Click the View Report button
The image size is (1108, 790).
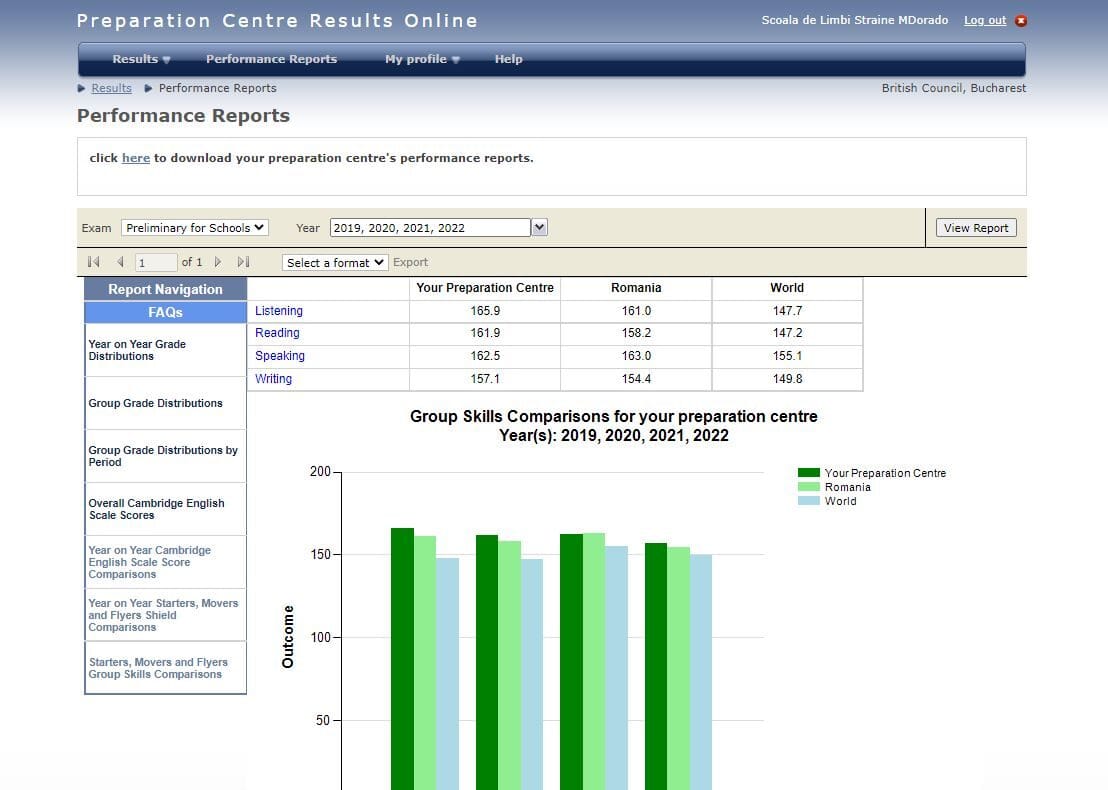pyautogui.click(x=976, y=228)
